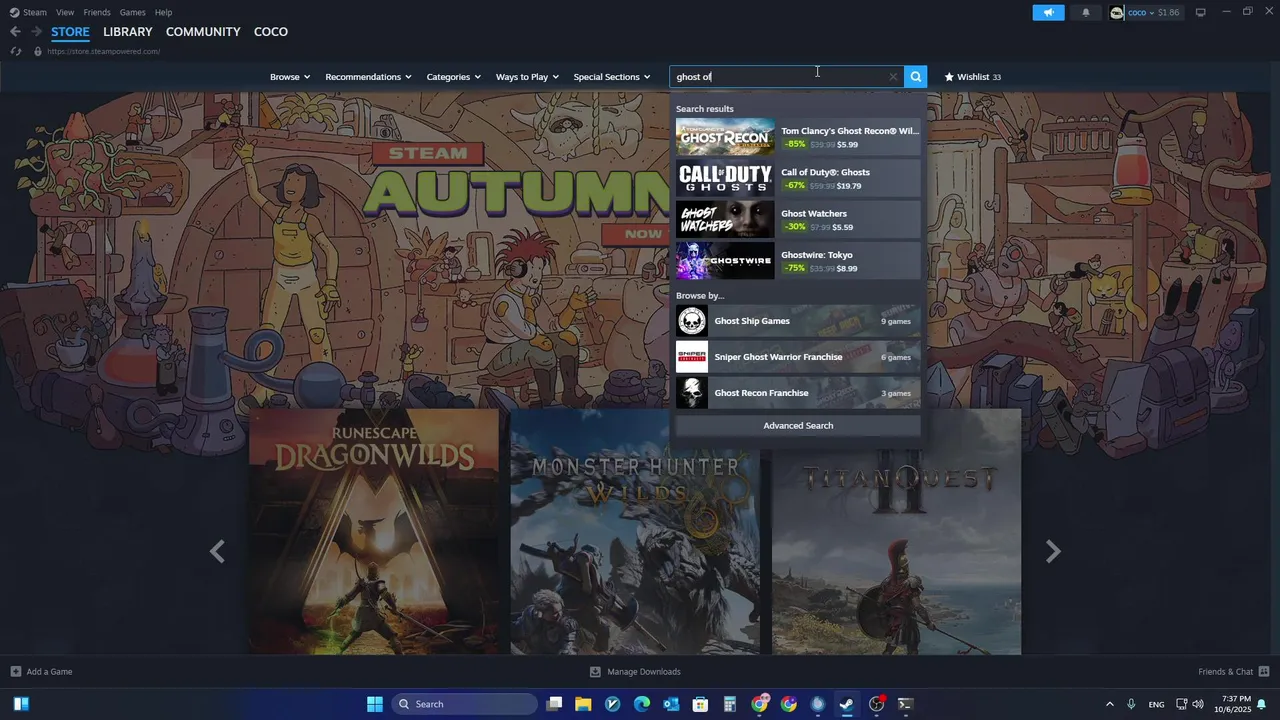1280x720 pixels.
Task: Open Microsoft Store from taskbar
Action: click(700, 704)
